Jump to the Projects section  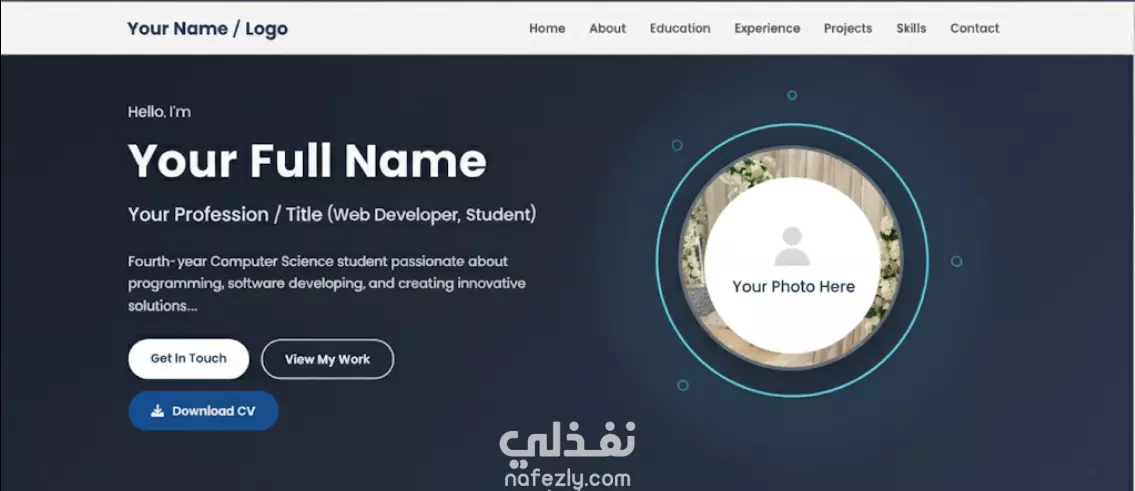[x=848, y=28]
